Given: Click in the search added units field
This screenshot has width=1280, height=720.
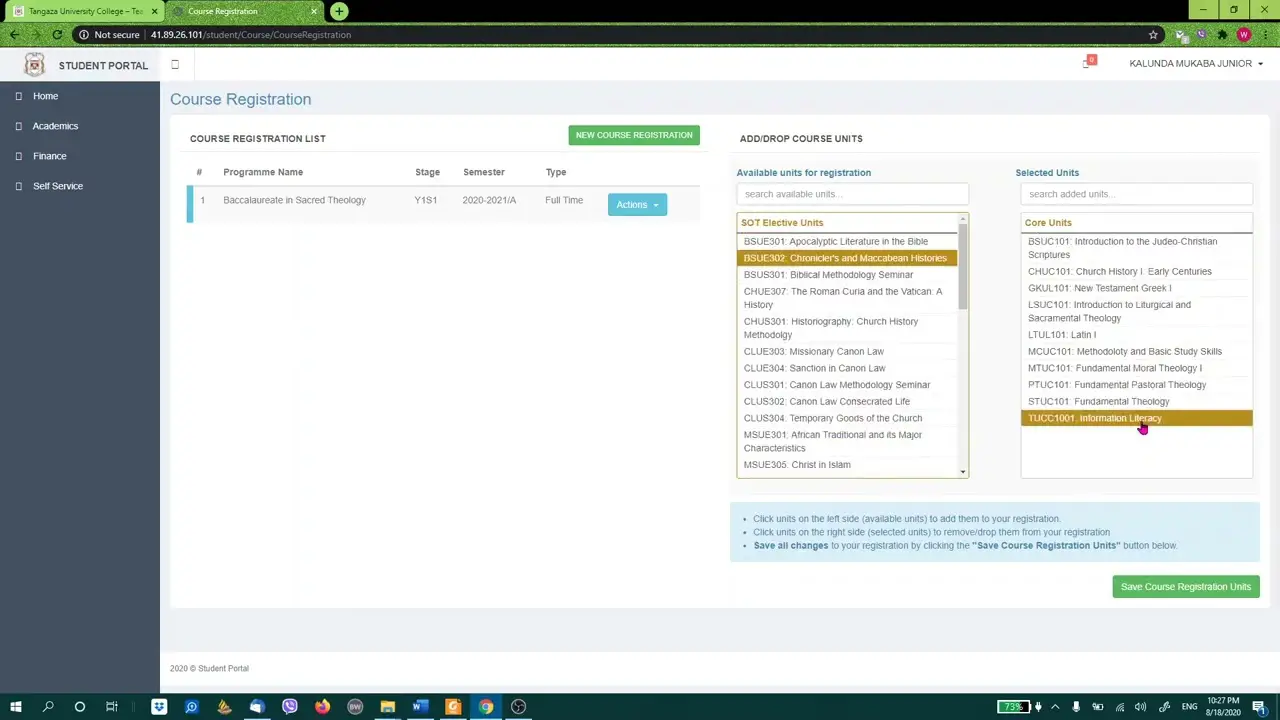Looking at the screenshot, I should coord(1137,194).
